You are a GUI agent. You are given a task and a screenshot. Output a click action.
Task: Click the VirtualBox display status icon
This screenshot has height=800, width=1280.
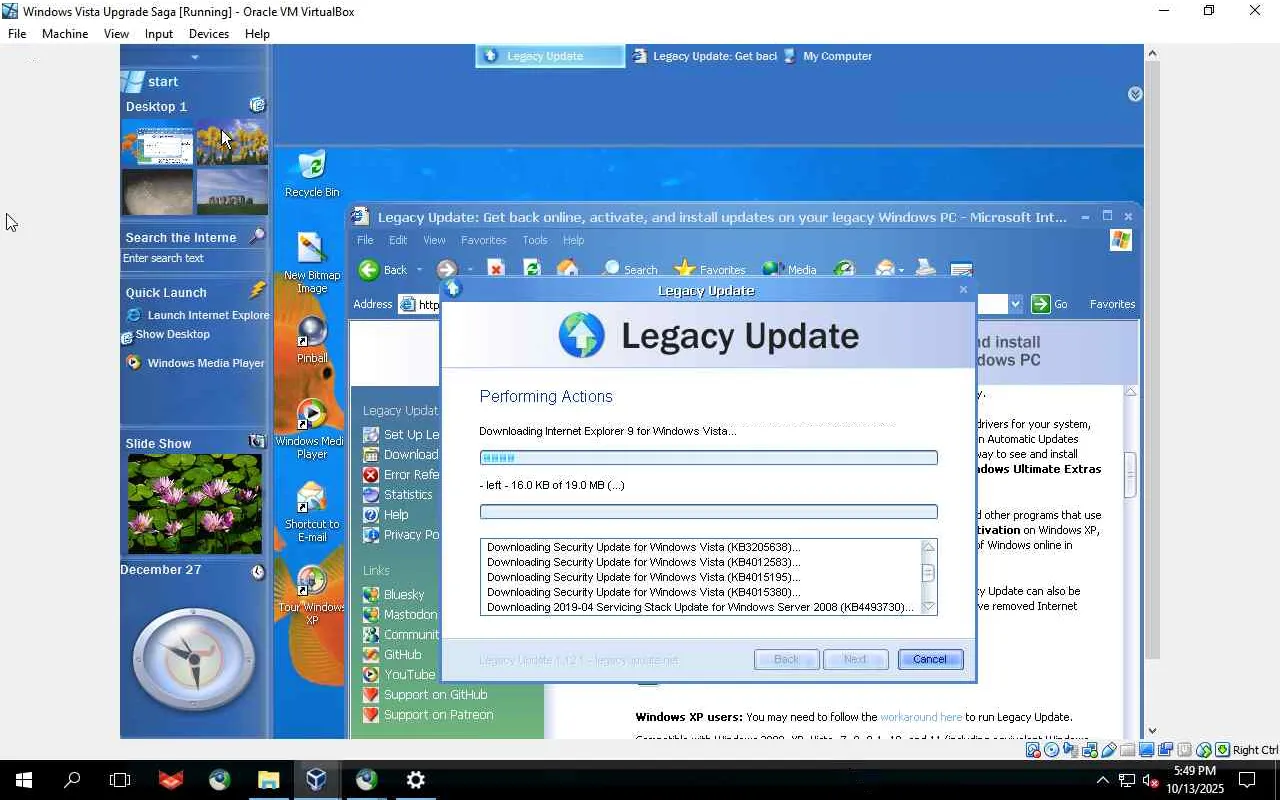1147,750
